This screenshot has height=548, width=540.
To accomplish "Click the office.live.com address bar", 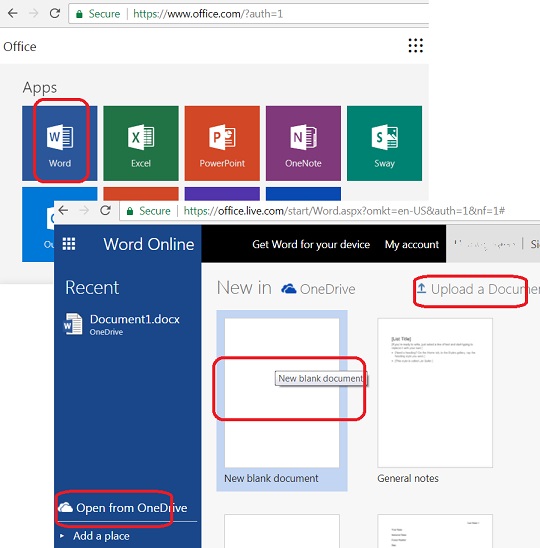I will point(330,211).
